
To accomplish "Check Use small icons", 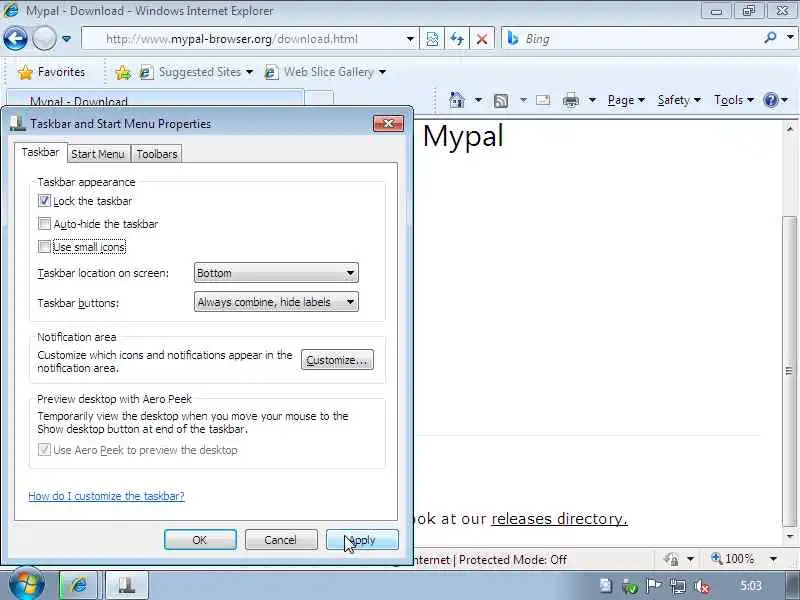I will (x=44, y=247).
